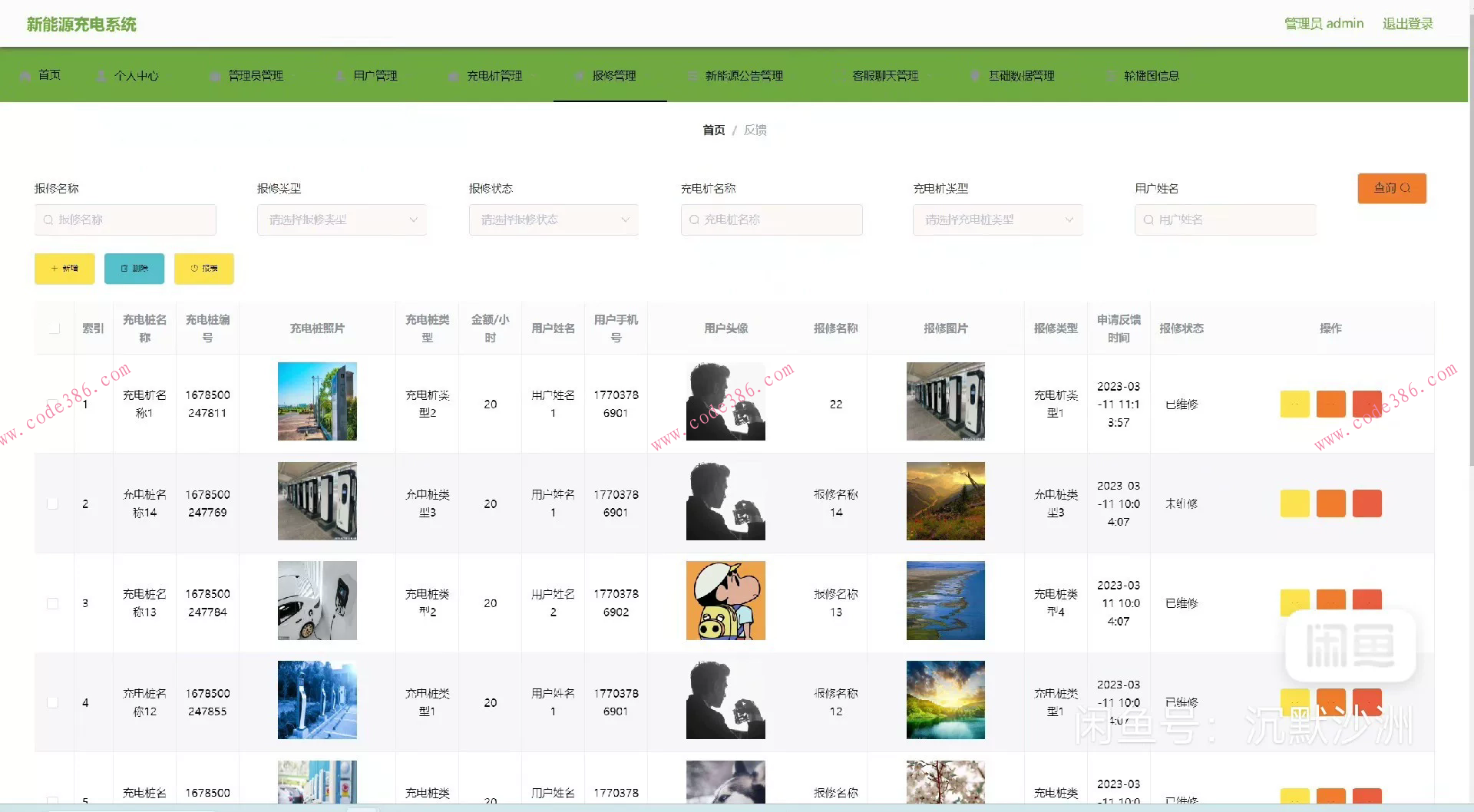Open the 充电桩类型 dropdown
The width and height of the screenshot is (1474, 812).
pyautogui.click(x=997, y=220)
